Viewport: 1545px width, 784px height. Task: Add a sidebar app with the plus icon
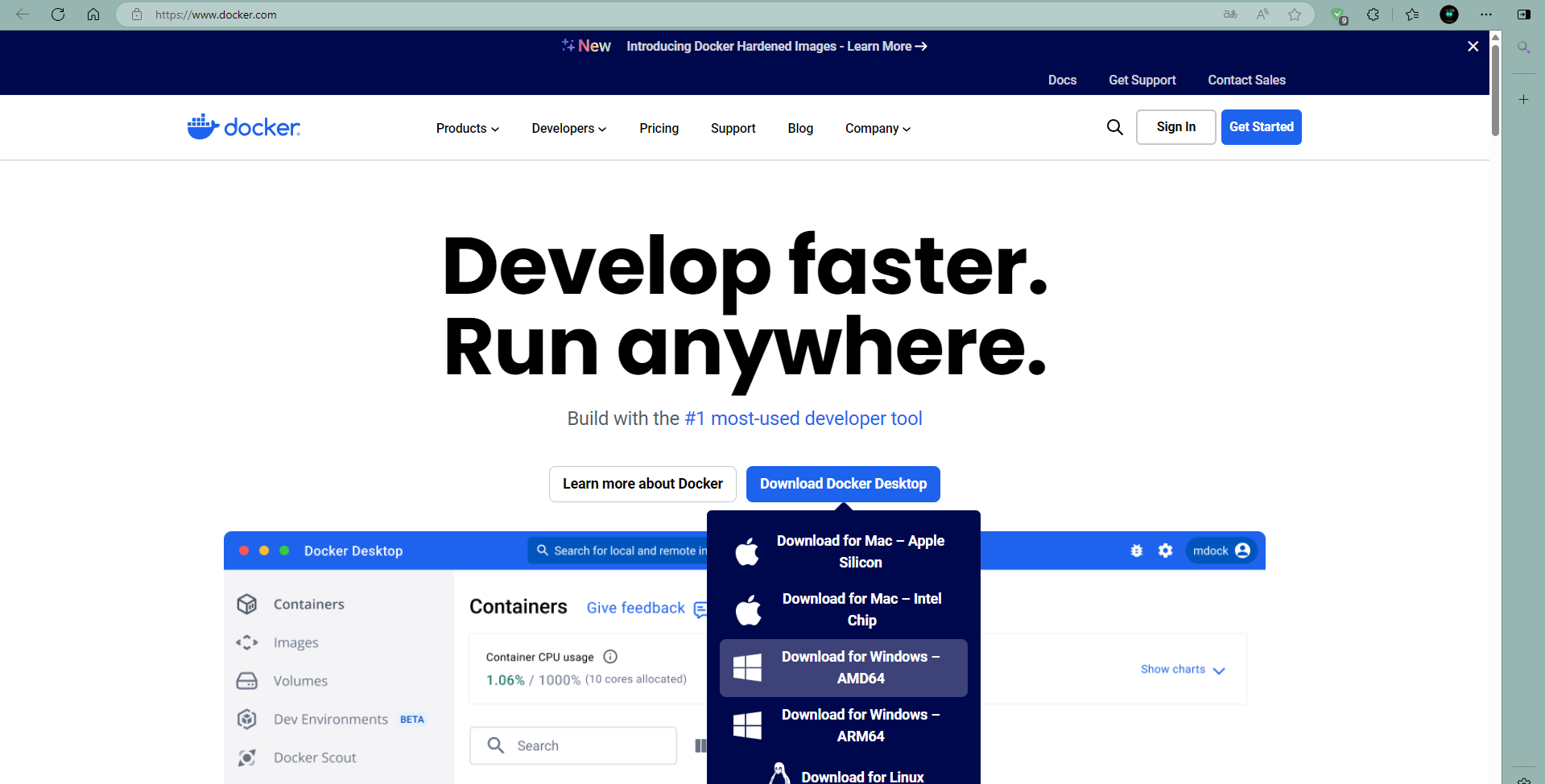coord(1524,100)
